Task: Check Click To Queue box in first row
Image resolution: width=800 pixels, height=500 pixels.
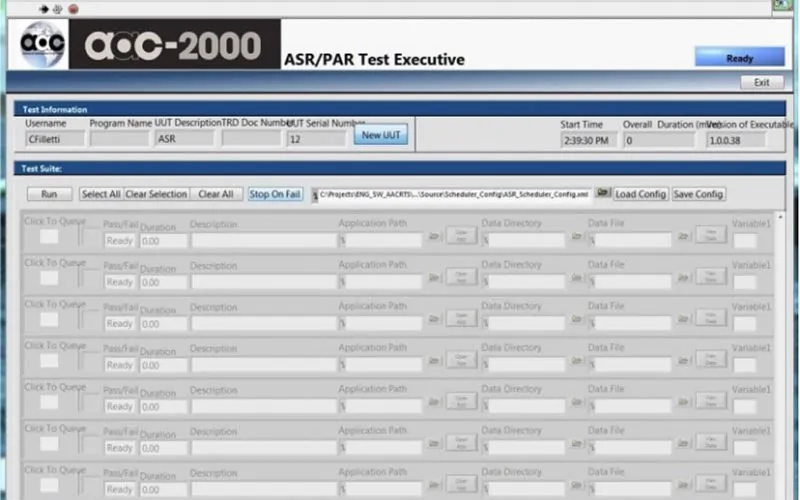Action: (49, 236)
